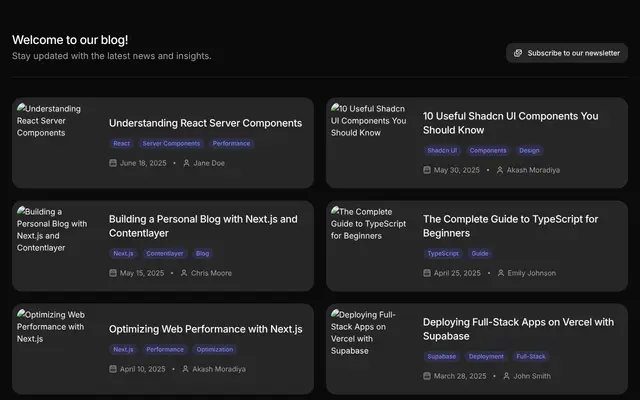
Task: Select the Components tag on Shadcn card
Action: pos(488,151)
